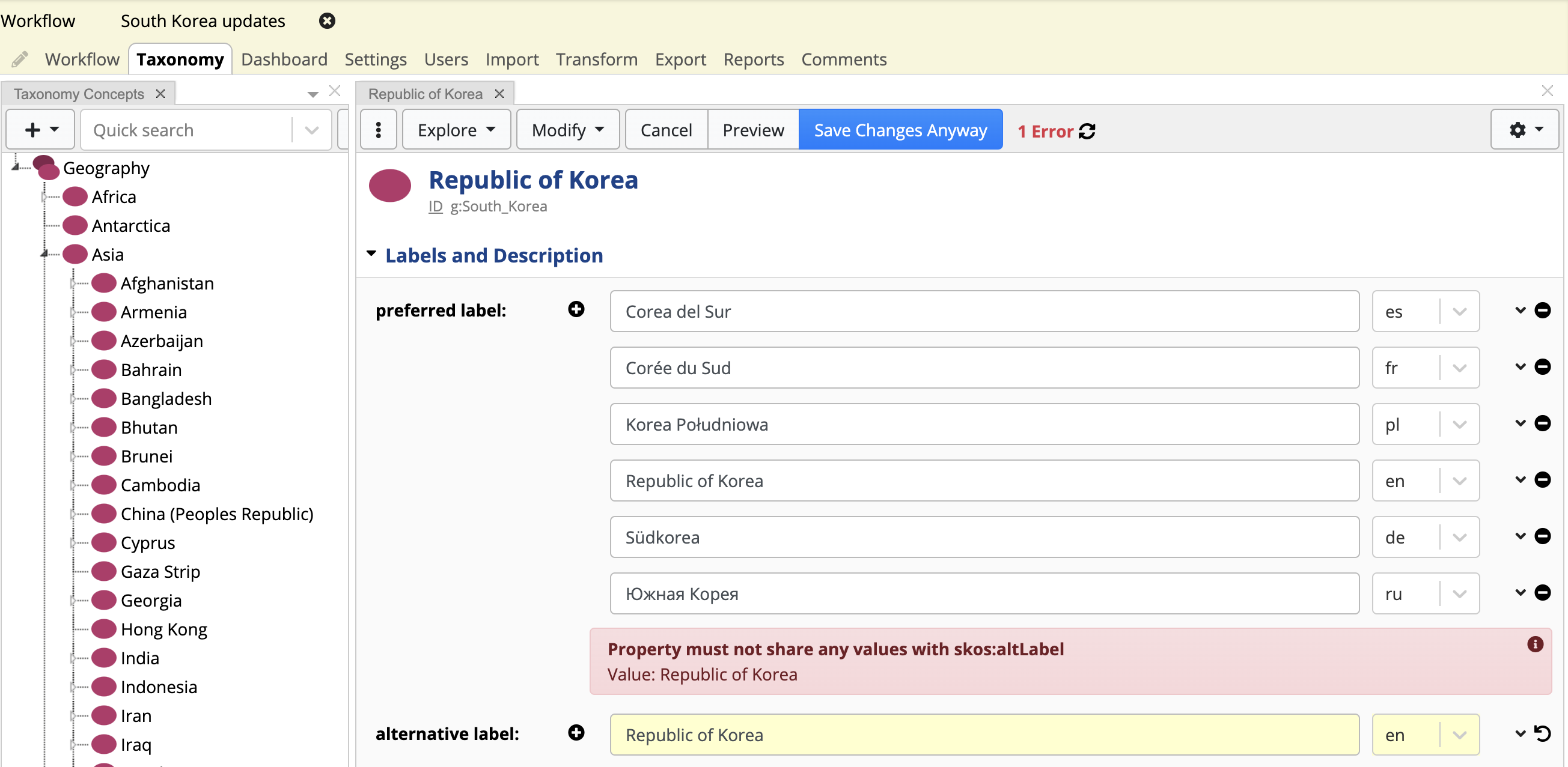Add another preferred label with plus icon
Screen dimensions: 1568x767
[576, 309]
